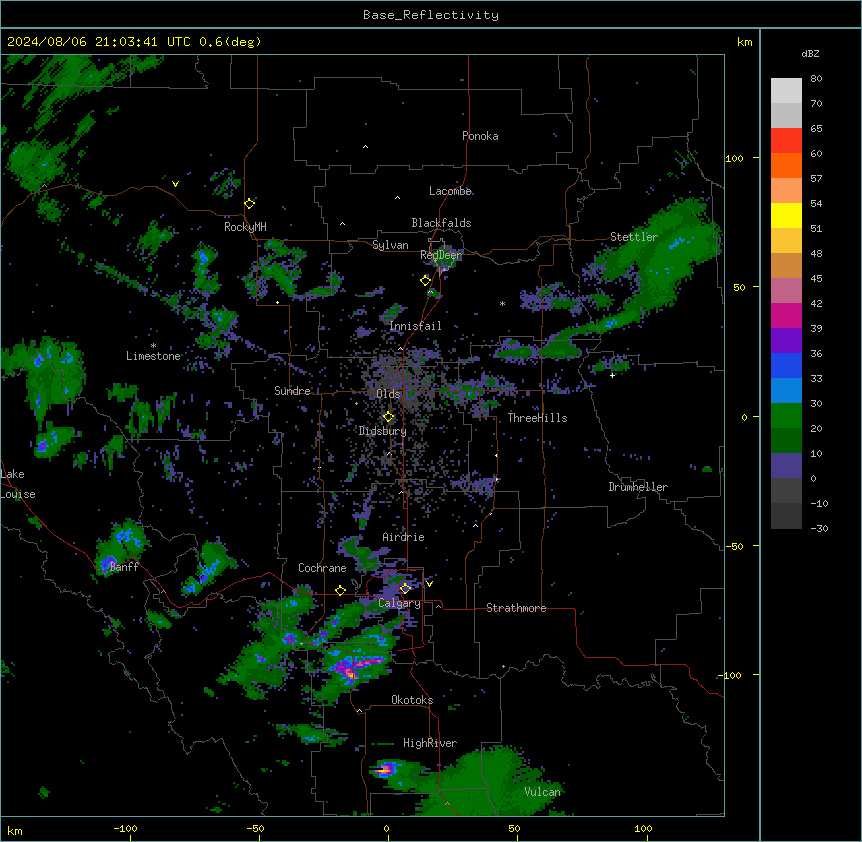Click the white plus marker north of Drumheller
Image resolution: width=862 pixels, height=842 pixels.
(x=612, y=375)
